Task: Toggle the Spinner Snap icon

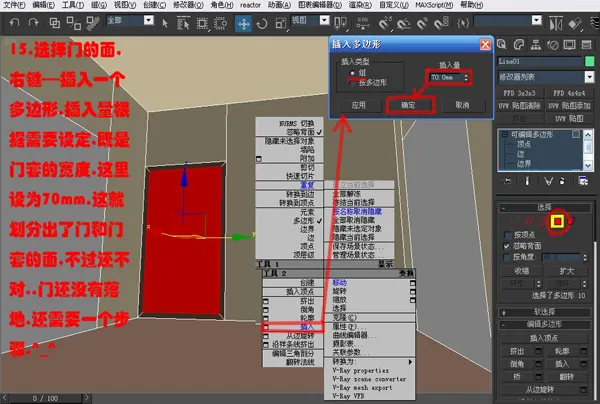Action: [x=441, y=24]
